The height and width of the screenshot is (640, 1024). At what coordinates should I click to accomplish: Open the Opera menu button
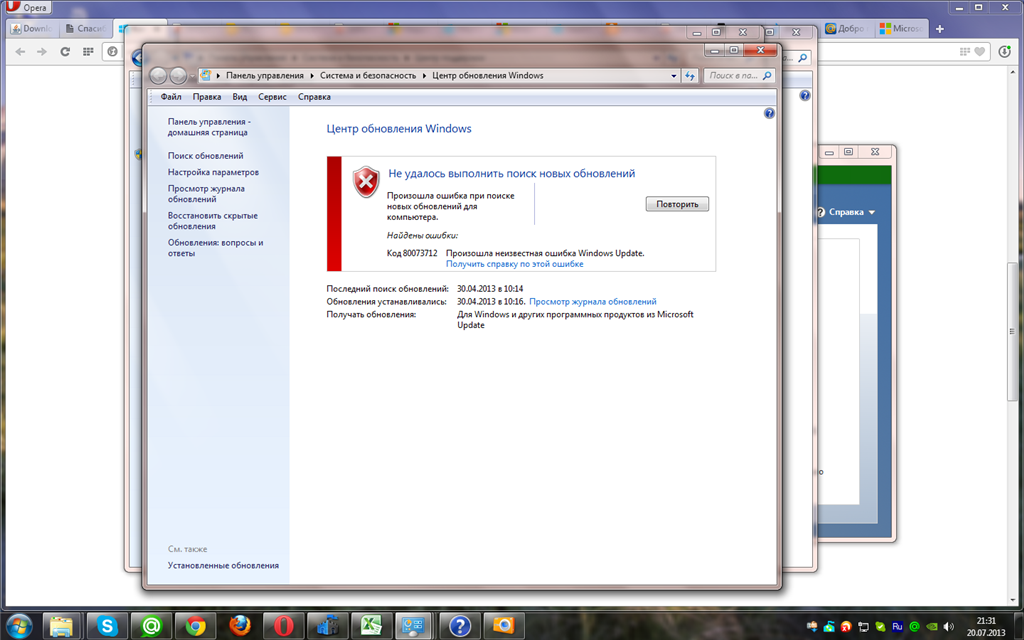(27, 8)
